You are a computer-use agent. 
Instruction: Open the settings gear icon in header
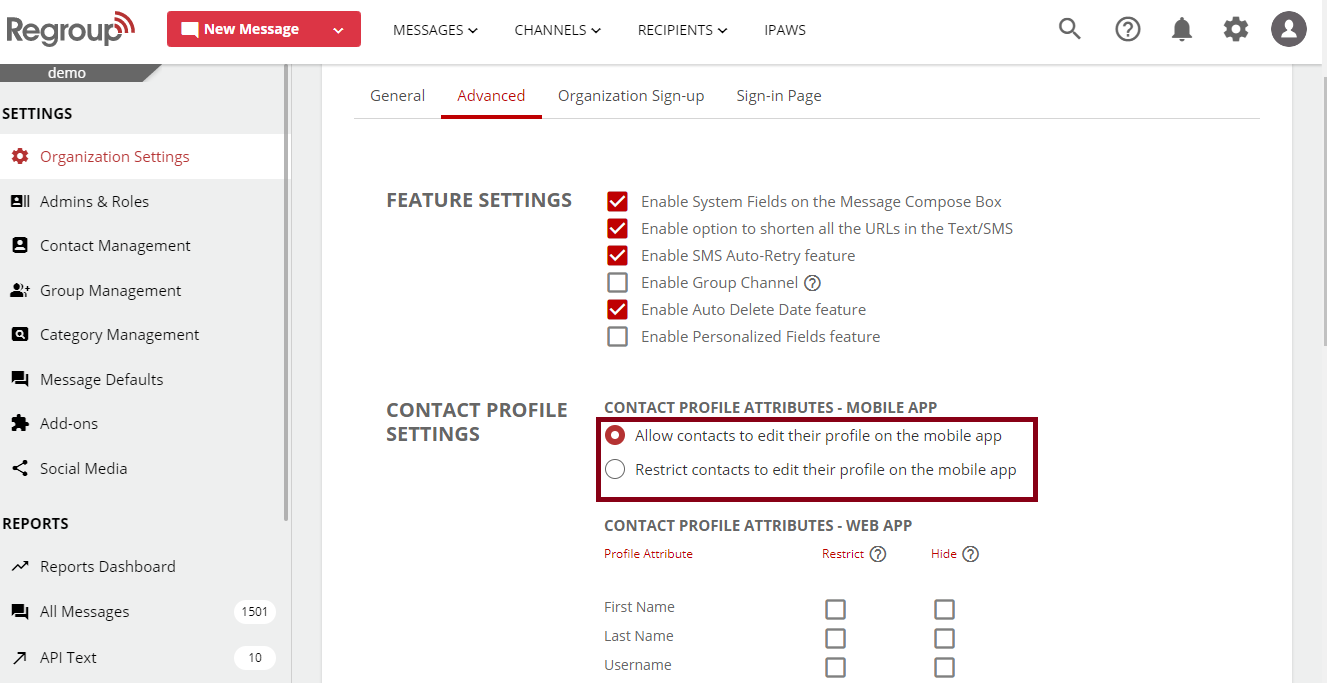[1235, 29]
